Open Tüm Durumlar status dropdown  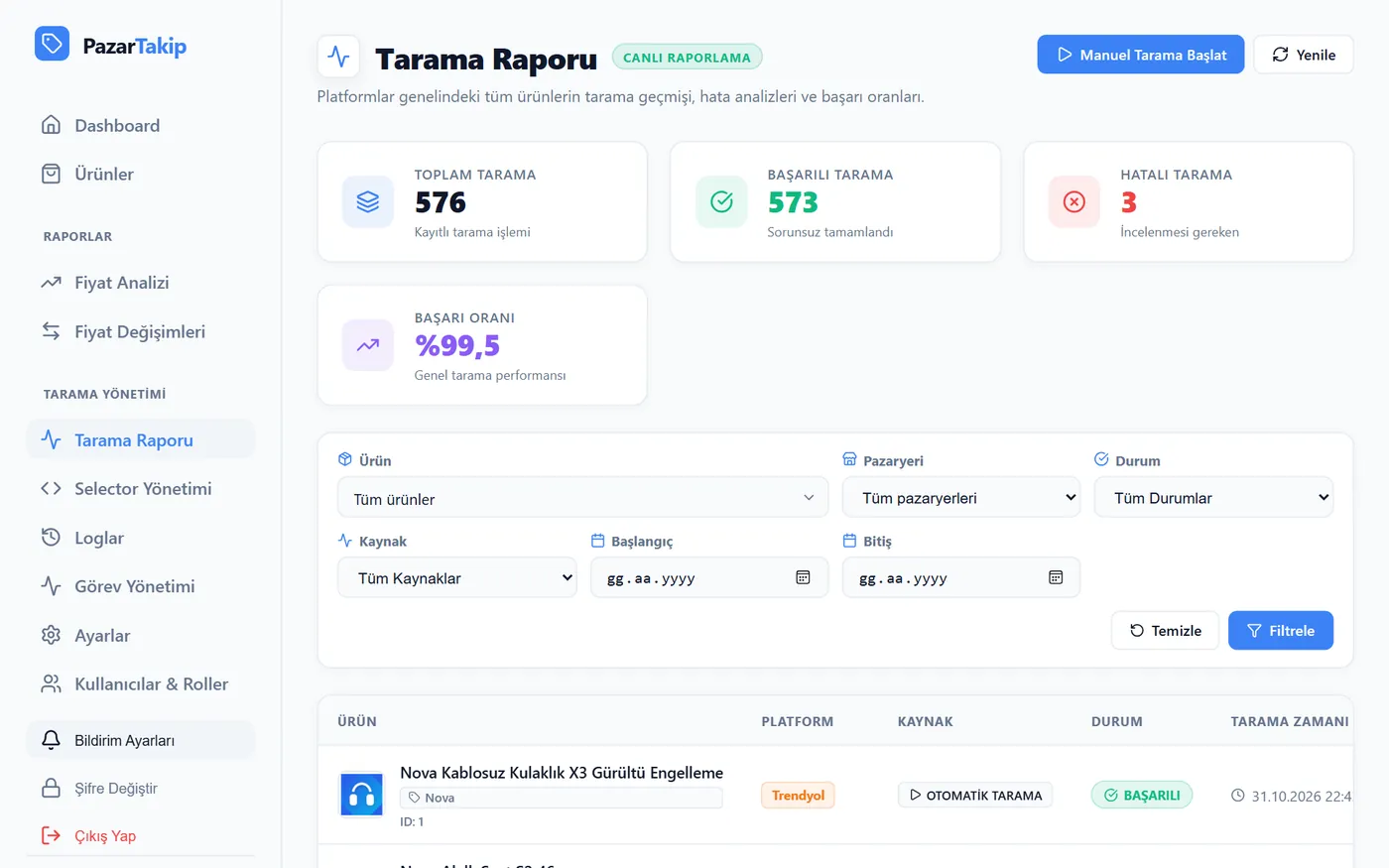[x=1213, y=497]
